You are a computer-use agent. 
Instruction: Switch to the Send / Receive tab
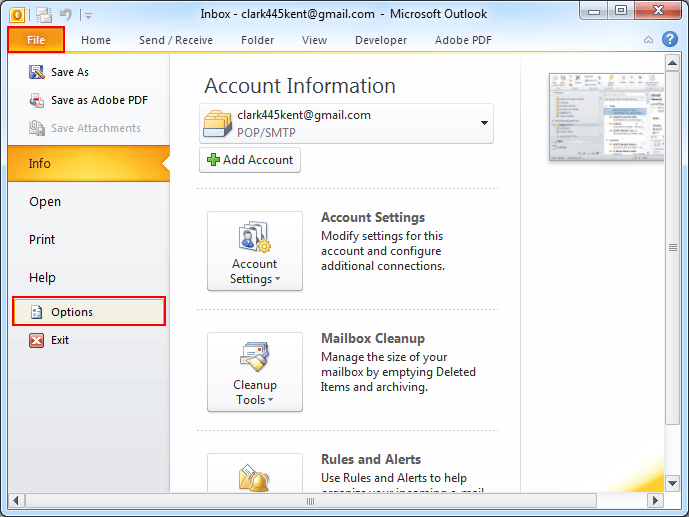pos(176,40)
